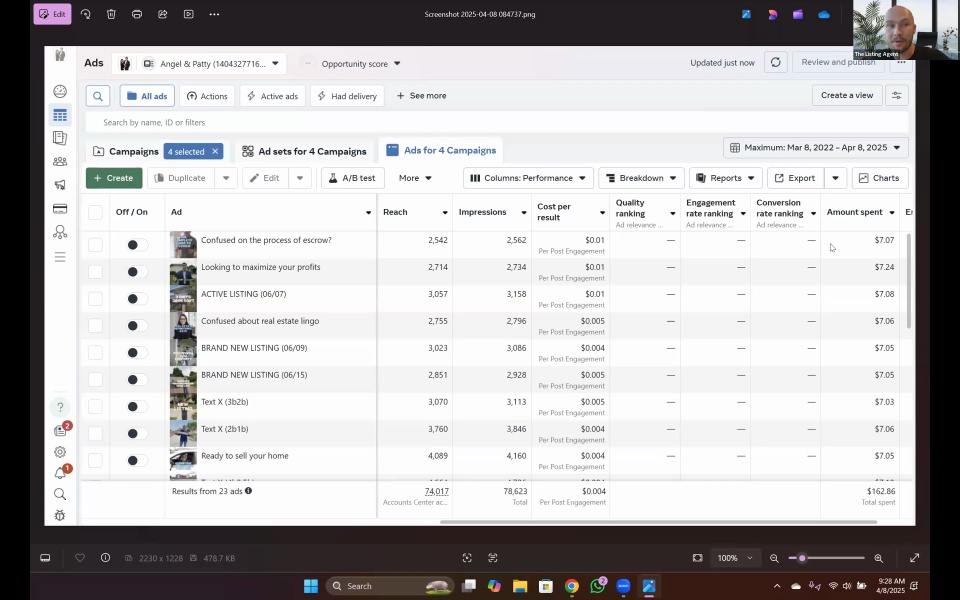960x600 pixels.
Task: Zoom in using the plus magnifier in Photos
Action: pos(879,558)
